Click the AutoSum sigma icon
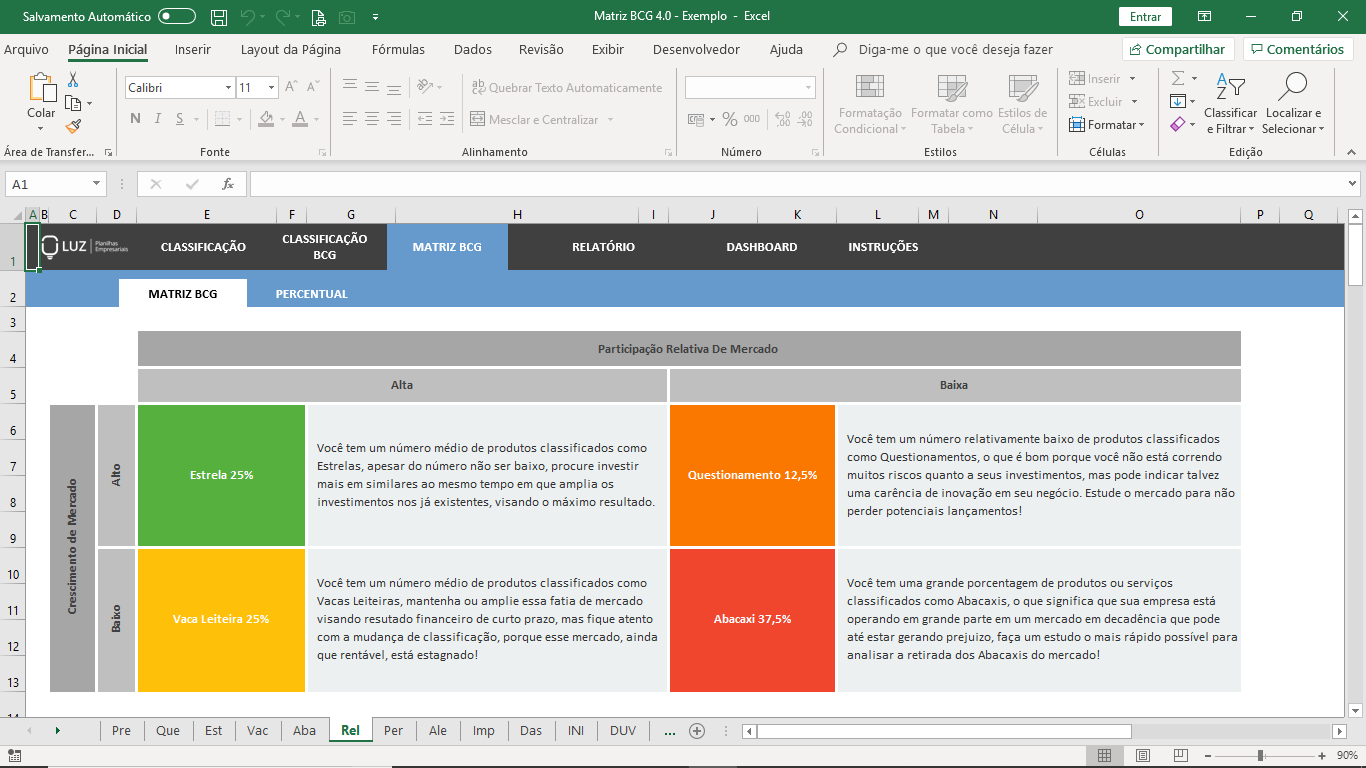 [1178, 78]
